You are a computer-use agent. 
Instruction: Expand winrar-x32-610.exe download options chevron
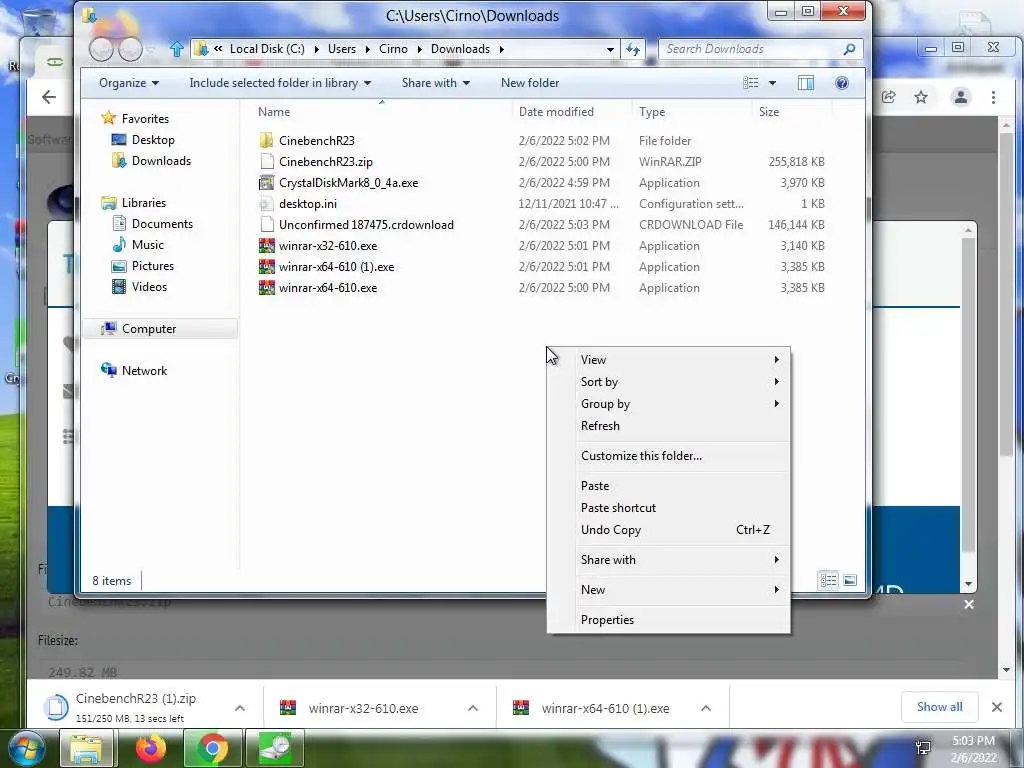[473, 708]
